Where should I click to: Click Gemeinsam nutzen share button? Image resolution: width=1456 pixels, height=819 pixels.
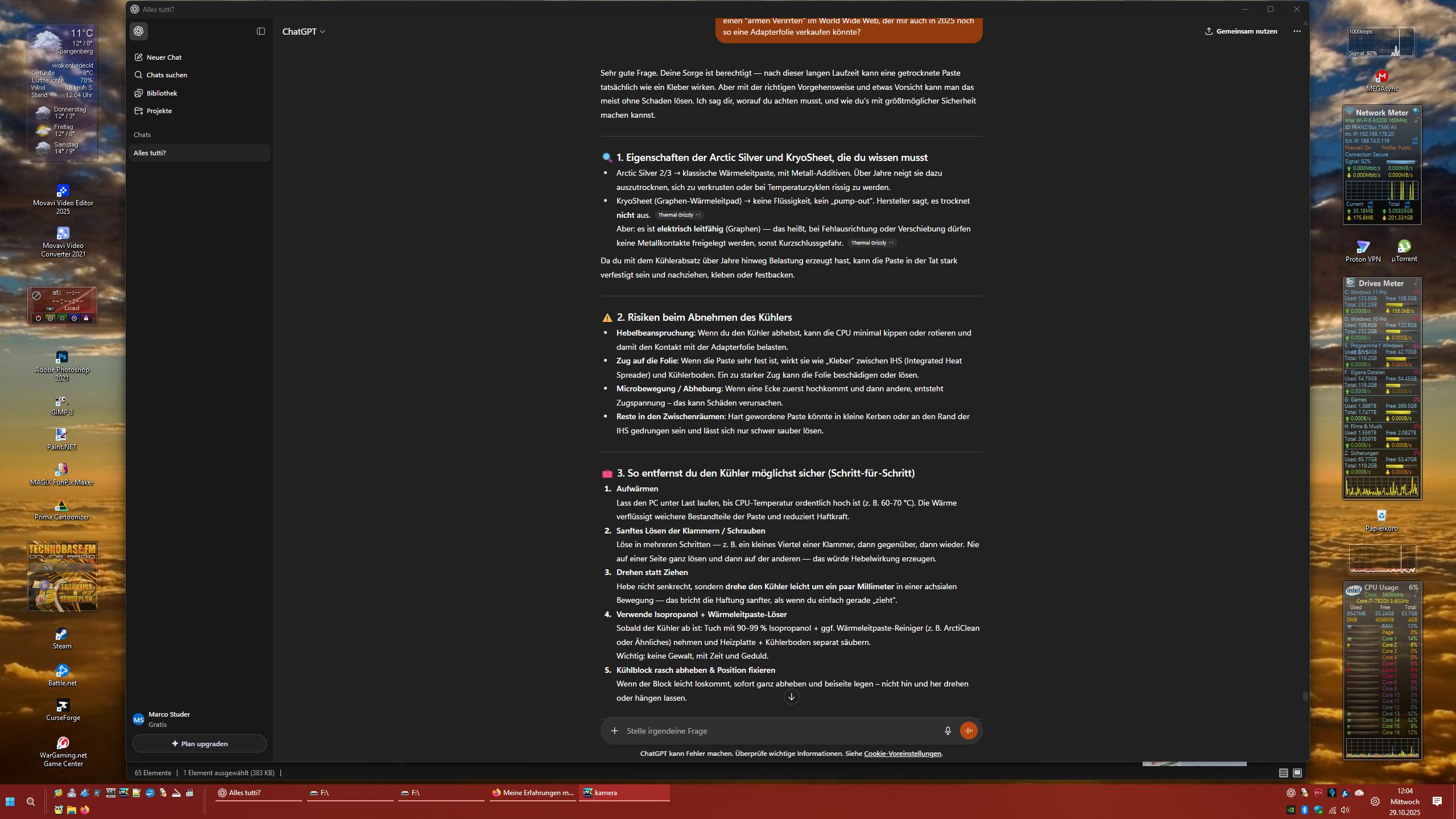1240,31
